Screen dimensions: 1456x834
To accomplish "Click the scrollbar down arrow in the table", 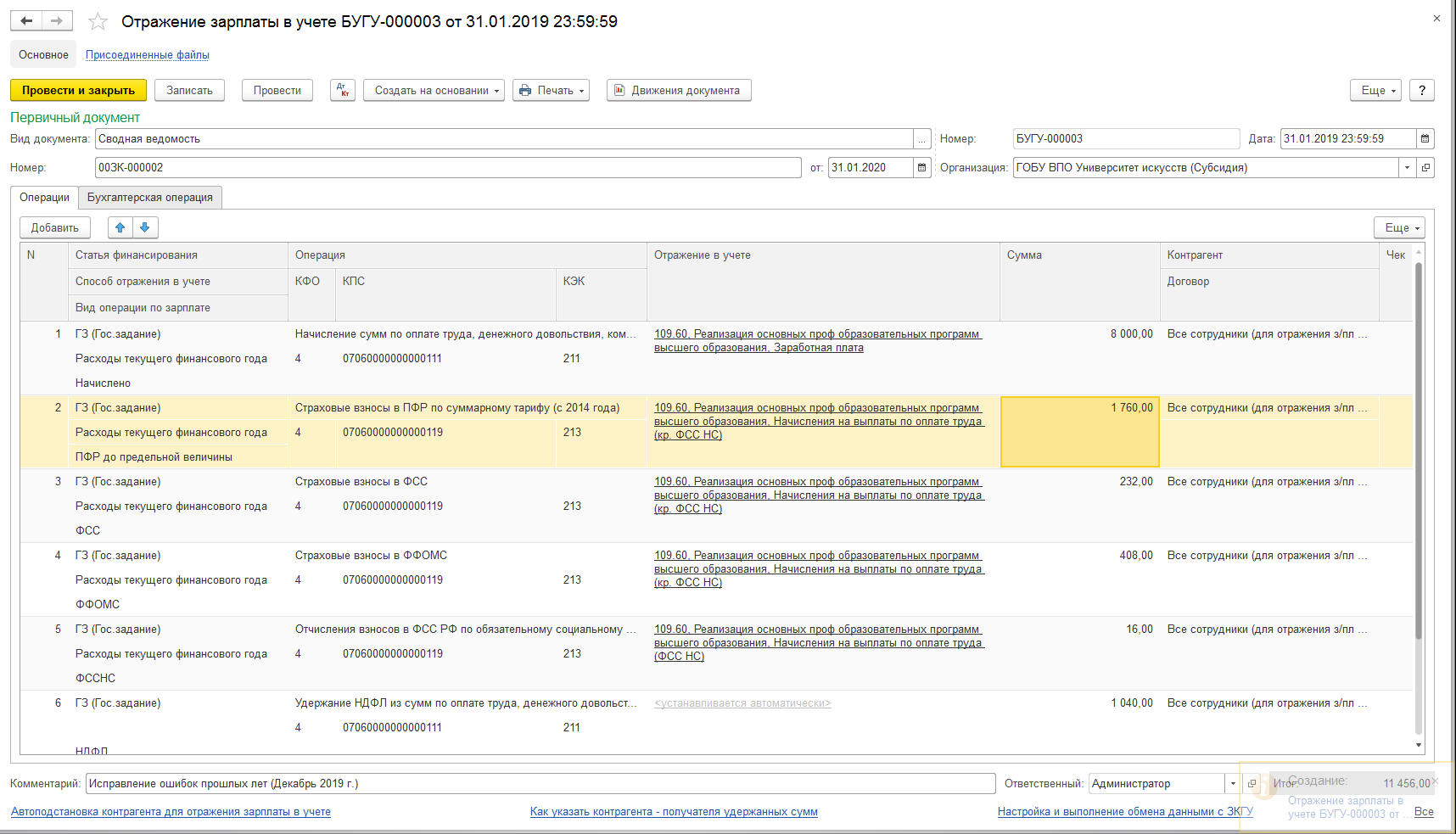I will [1419, 745].
